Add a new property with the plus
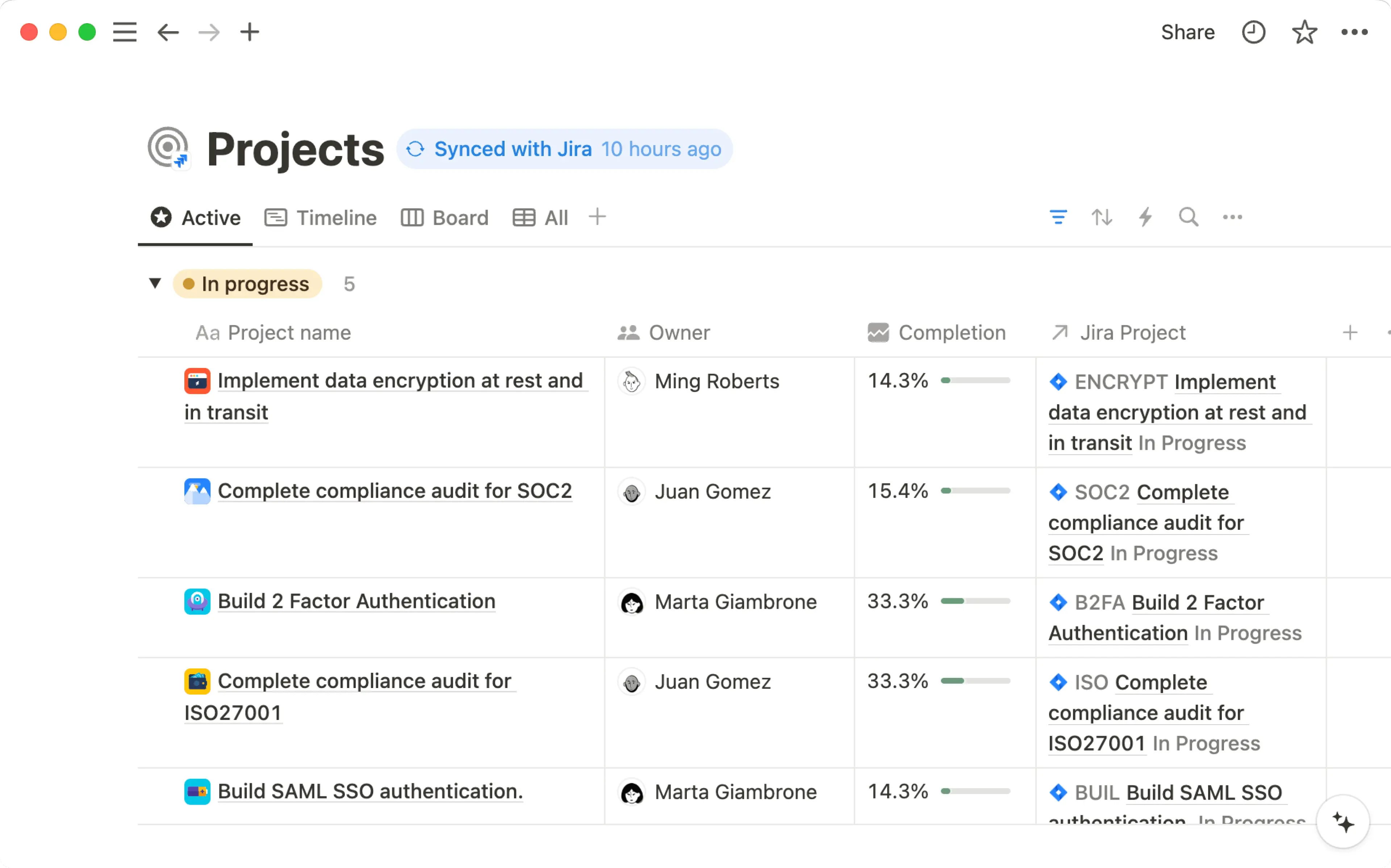 (1350, 332)
